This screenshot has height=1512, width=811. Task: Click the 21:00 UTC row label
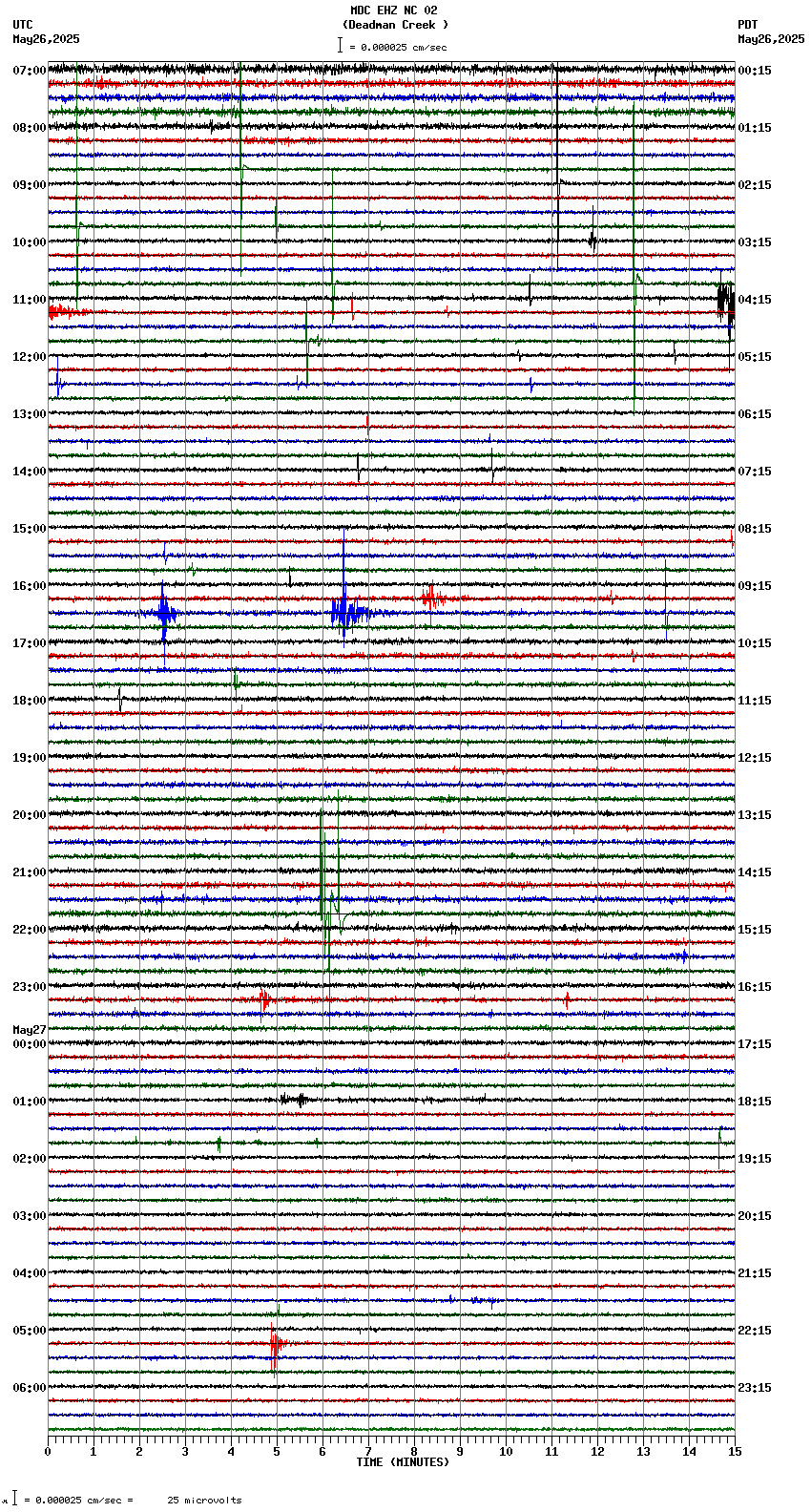tap(30, 872)
